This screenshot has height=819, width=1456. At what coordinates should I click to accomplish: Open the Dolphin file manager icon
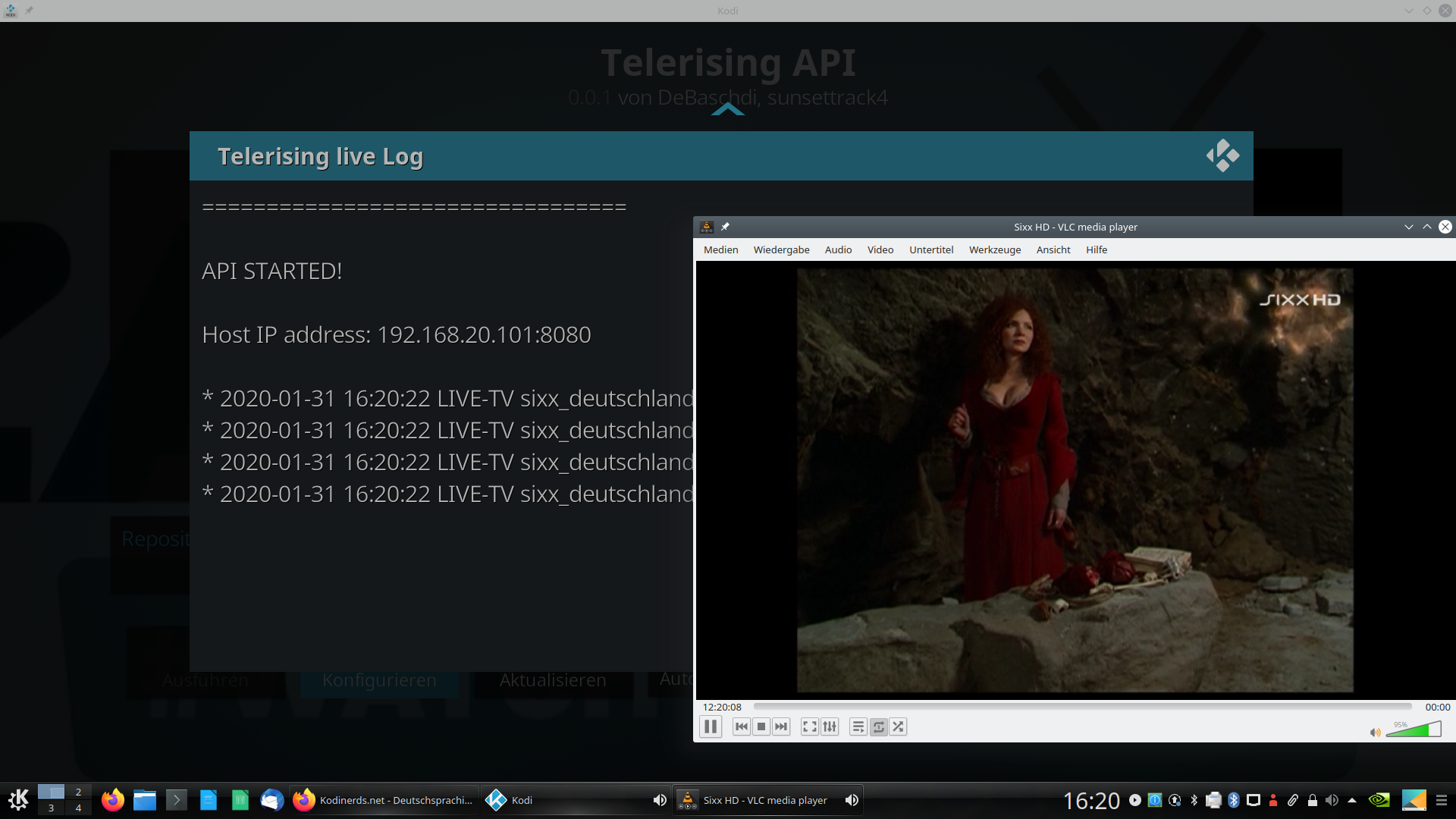[x=145, y=800]
